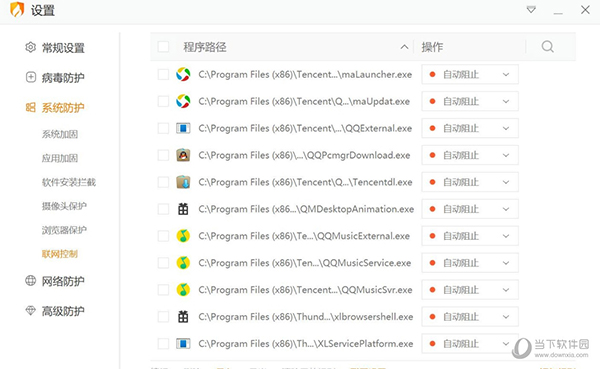The height and width of the screenshot is (369, 600).
Task: Go to 浏览器保护 sub-item
Action: (x=64, y=230)
